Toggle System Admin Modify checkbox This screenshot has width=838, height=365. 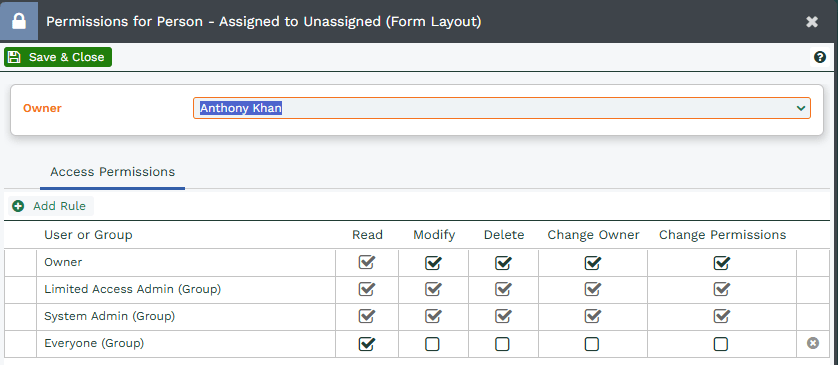point(433,316)
